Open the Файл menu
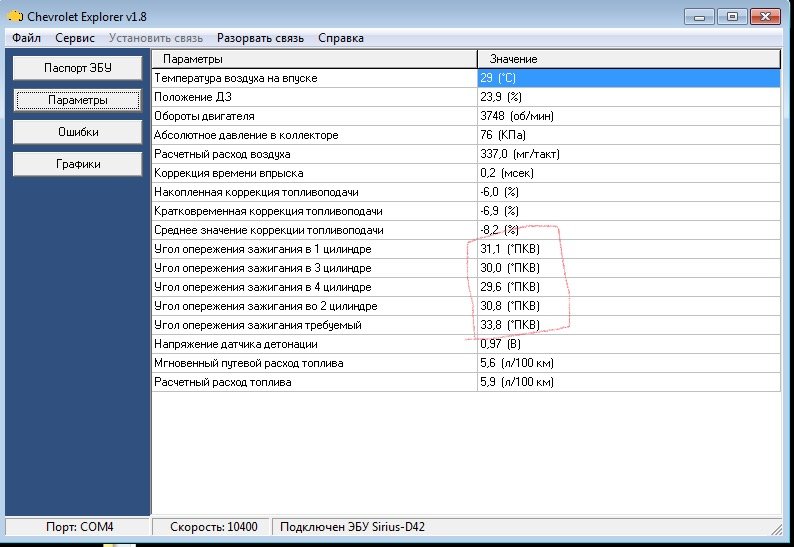This screenshot has height=547, width=794. (26, 38)
